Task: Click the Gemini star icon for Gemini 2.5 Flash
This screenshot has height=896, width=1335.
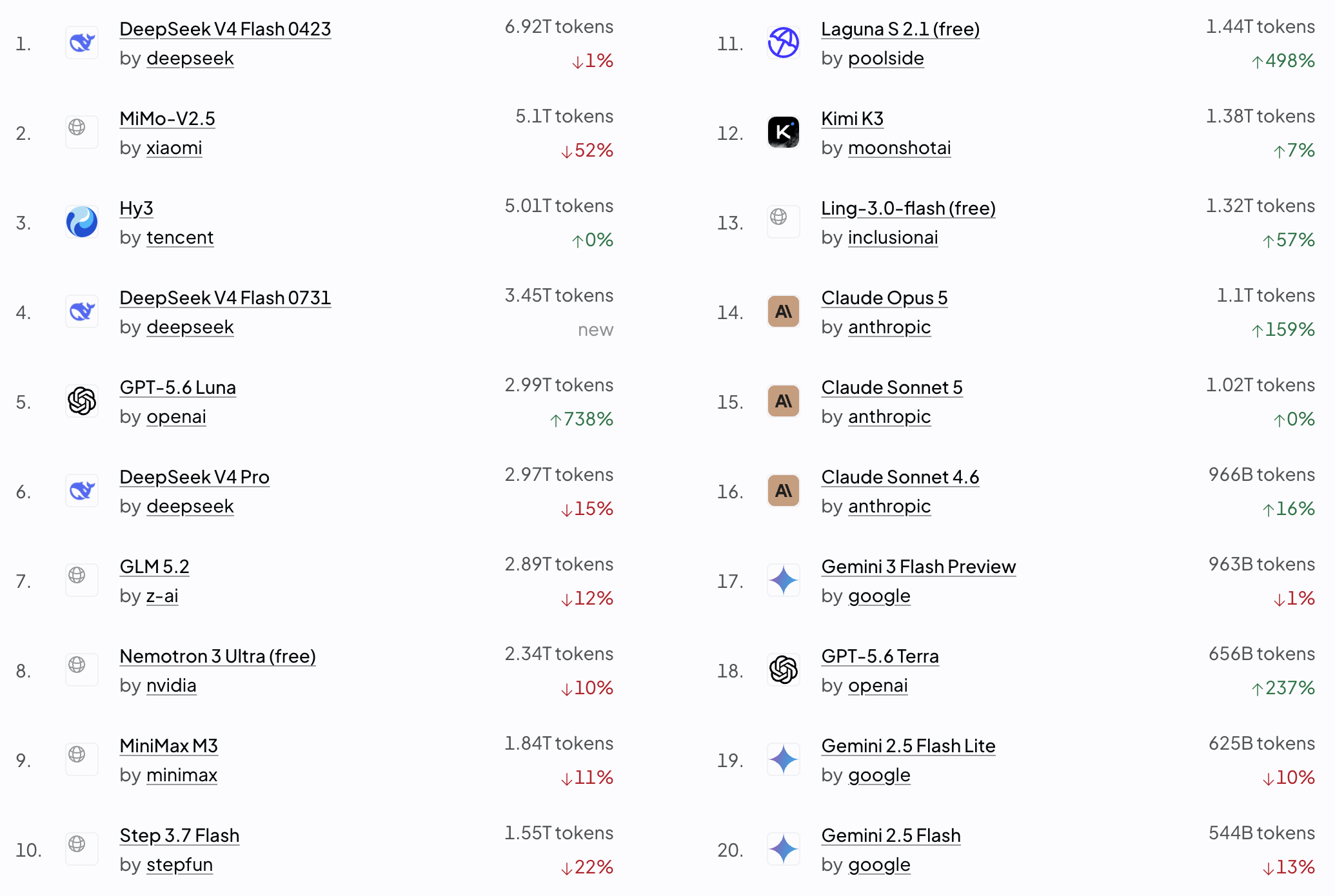Action: pos(784,850)
